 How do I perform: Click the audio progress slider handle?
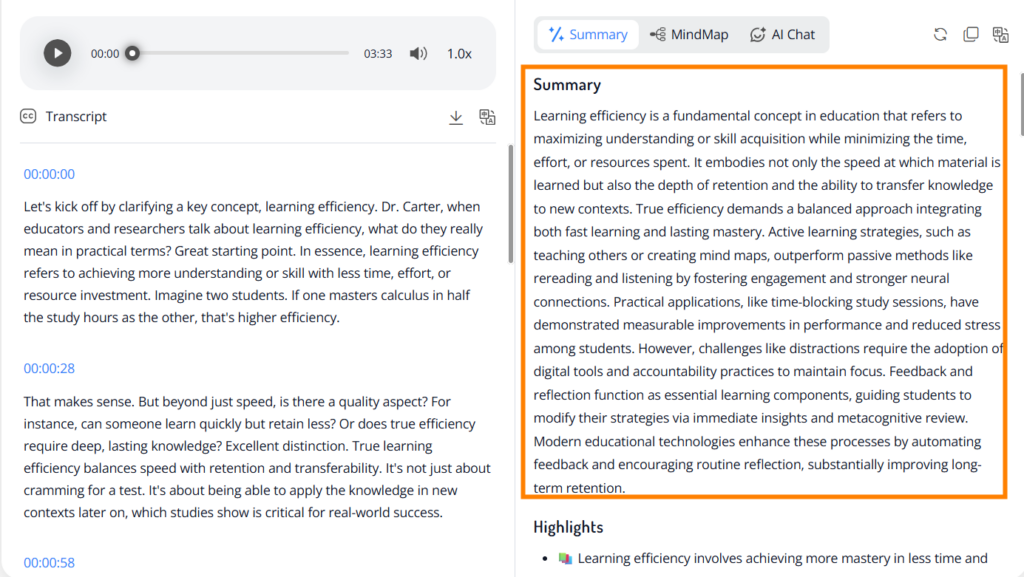(133, 53)
